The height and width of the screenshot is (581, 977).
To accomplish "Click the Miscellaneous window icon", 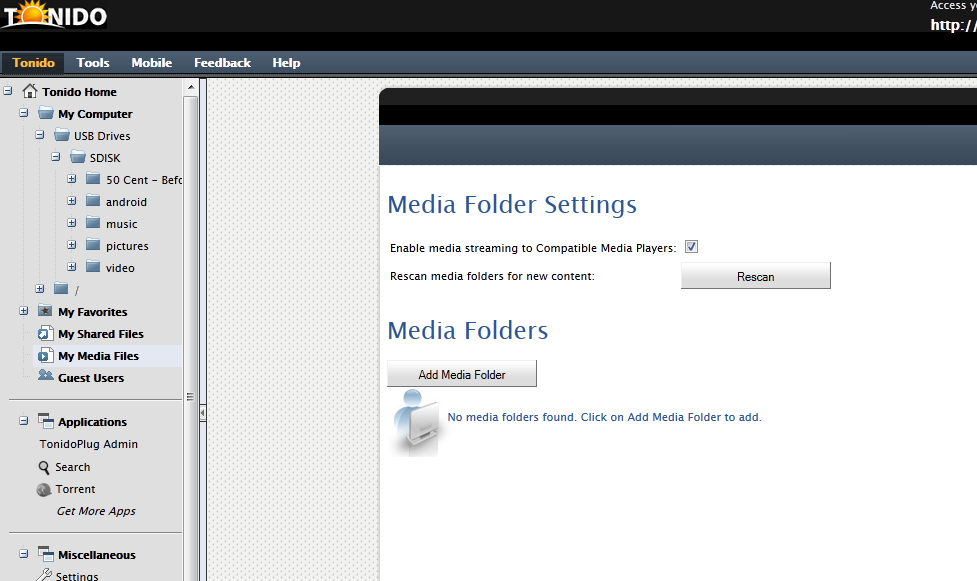I will (x=45, y=554).
